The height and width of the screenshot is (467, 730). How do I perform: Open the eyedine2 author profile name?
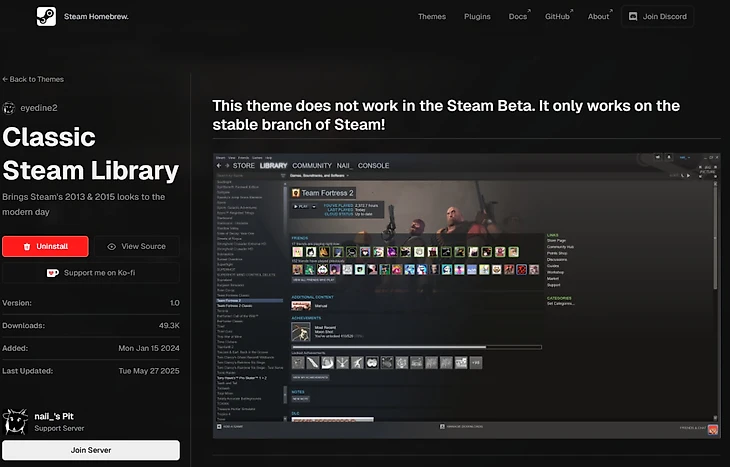pyautogui.click(x=39, y=108)
